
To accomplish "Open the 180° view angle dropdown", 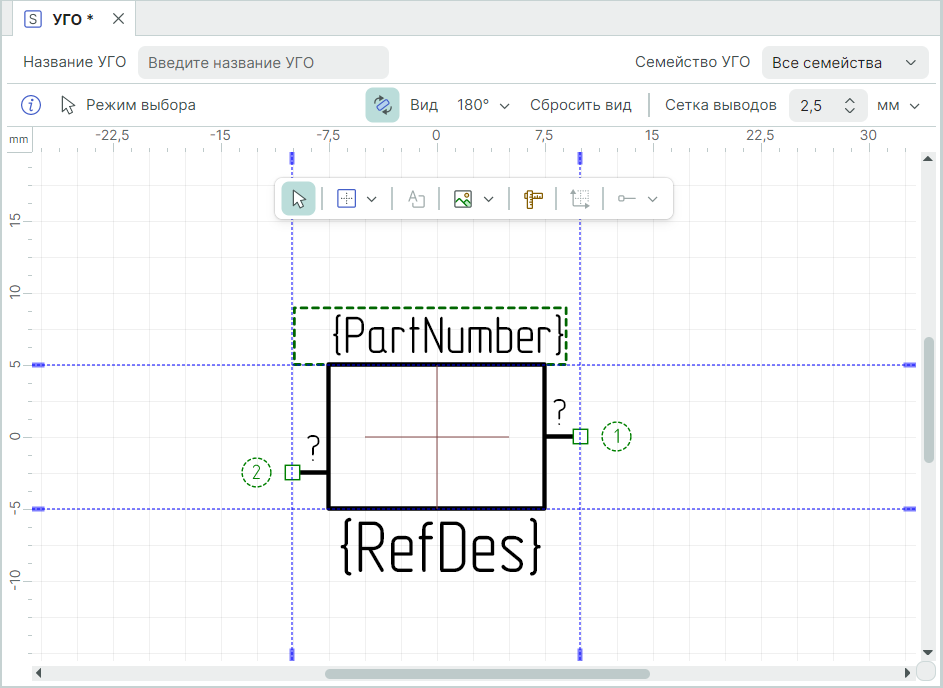I will [483, 105].
